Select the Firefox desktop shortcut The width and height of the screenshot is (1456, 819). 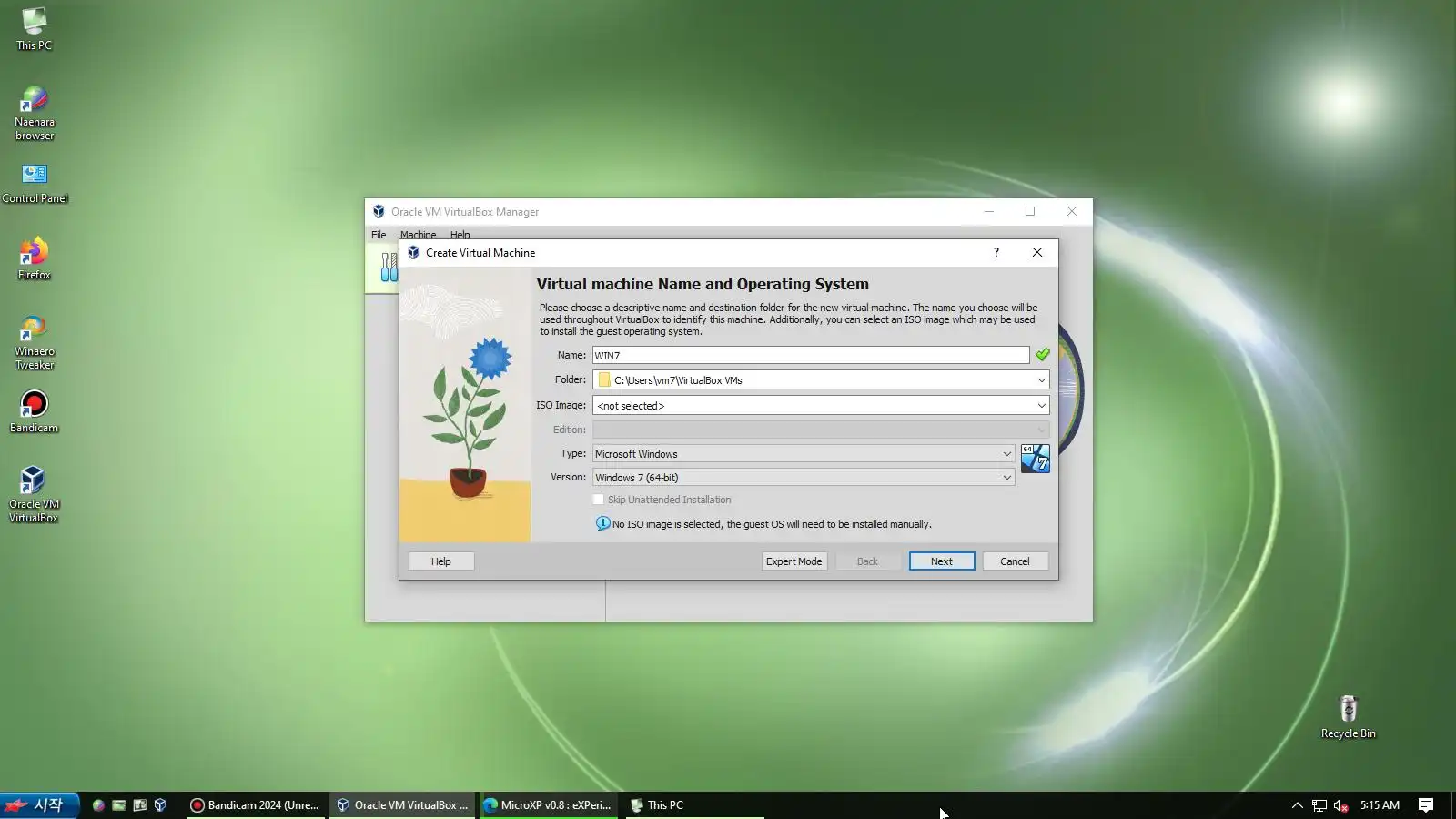(x=34, y=259)
